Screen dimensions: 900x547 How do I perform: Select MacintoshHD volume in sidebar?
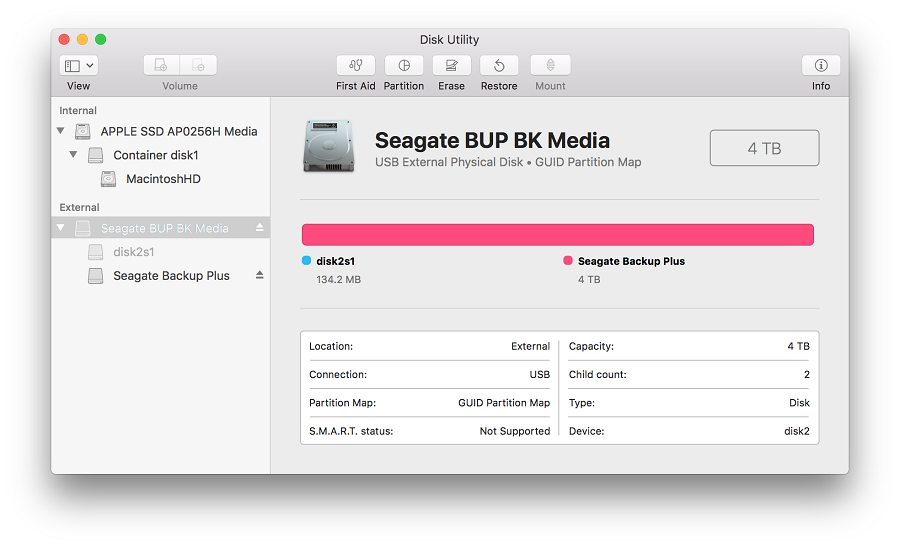tap(161, 179)
